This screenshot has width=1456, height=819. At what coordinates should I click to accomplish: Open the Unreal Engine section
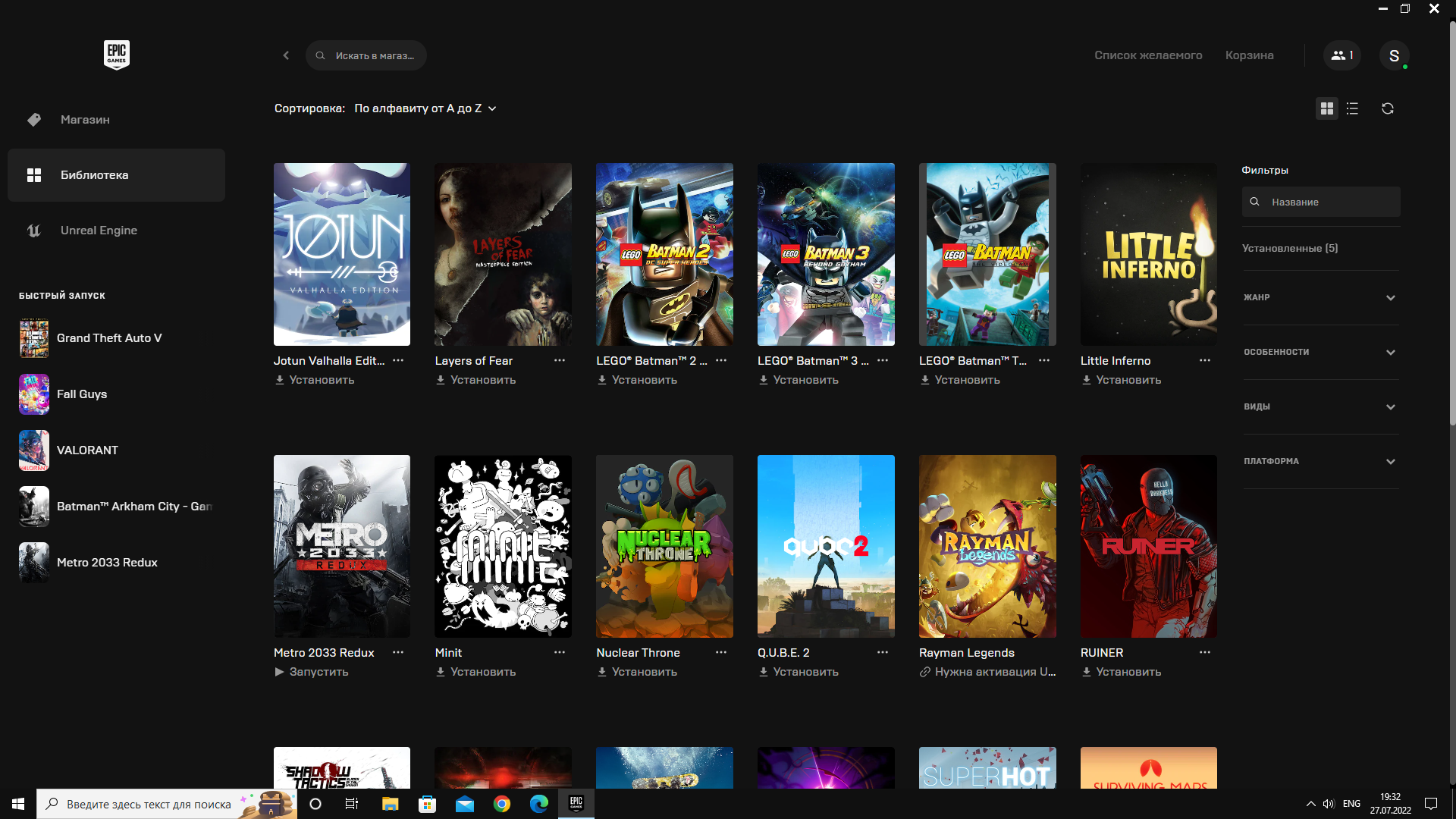(116, 231)
